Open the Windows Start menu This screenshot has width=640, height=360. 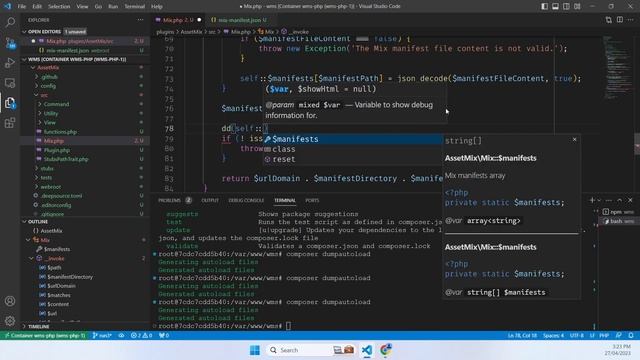click(255, 350)
